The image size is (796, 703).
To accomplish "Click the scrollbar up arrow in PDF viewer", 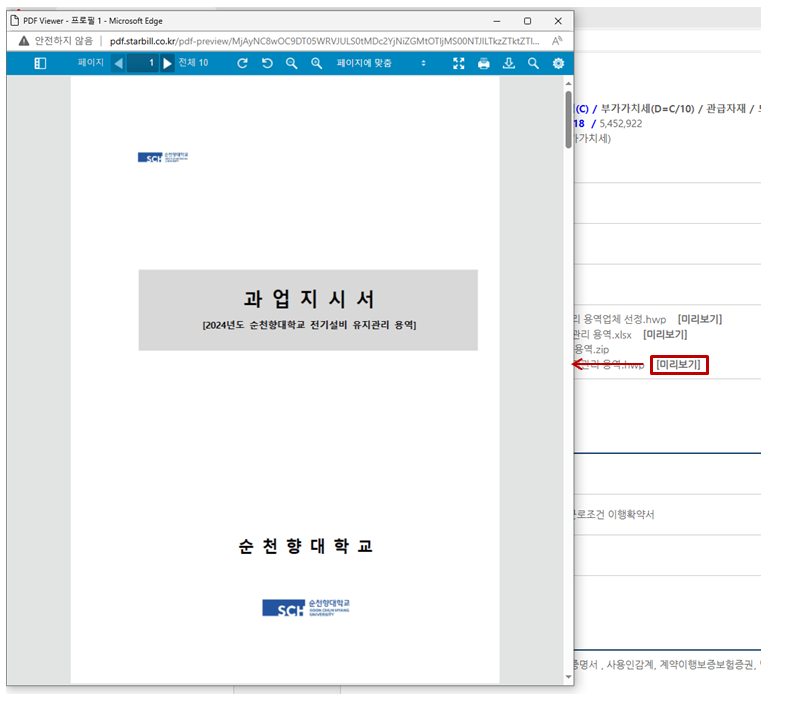I will [569, 83].
